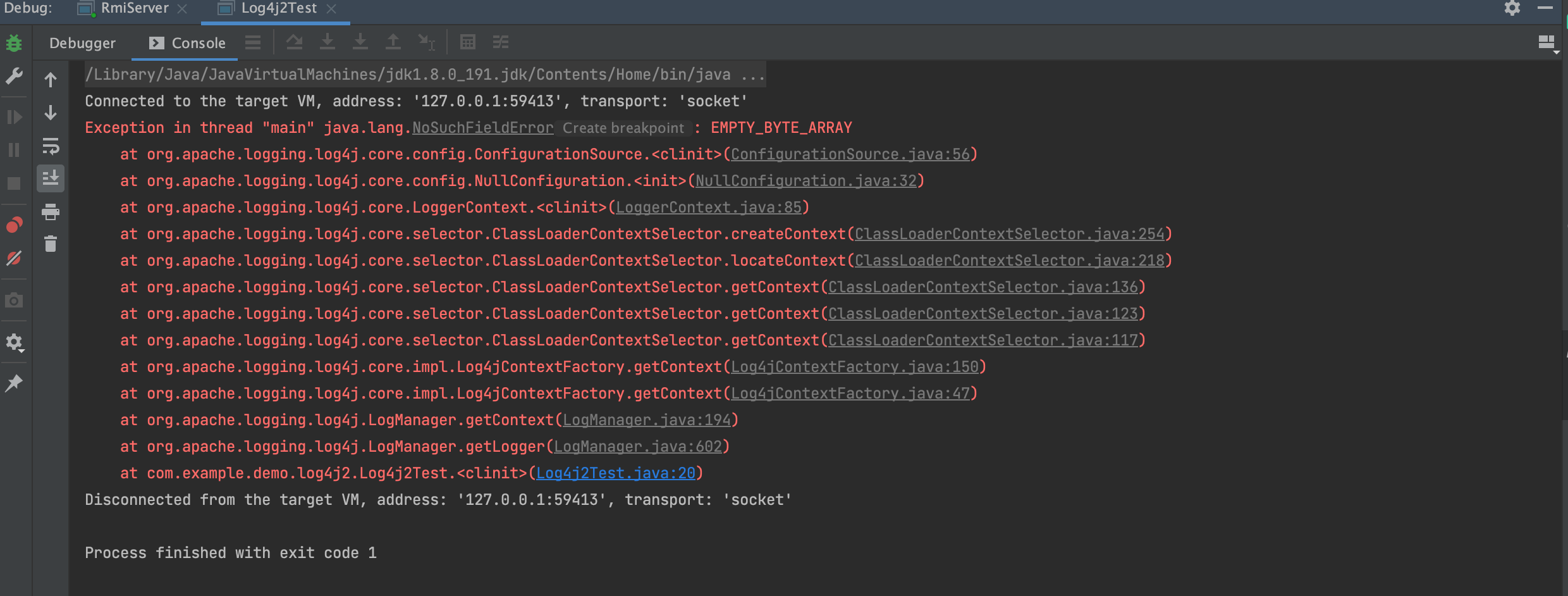Click the Step Into icon

tap(327, 42)
